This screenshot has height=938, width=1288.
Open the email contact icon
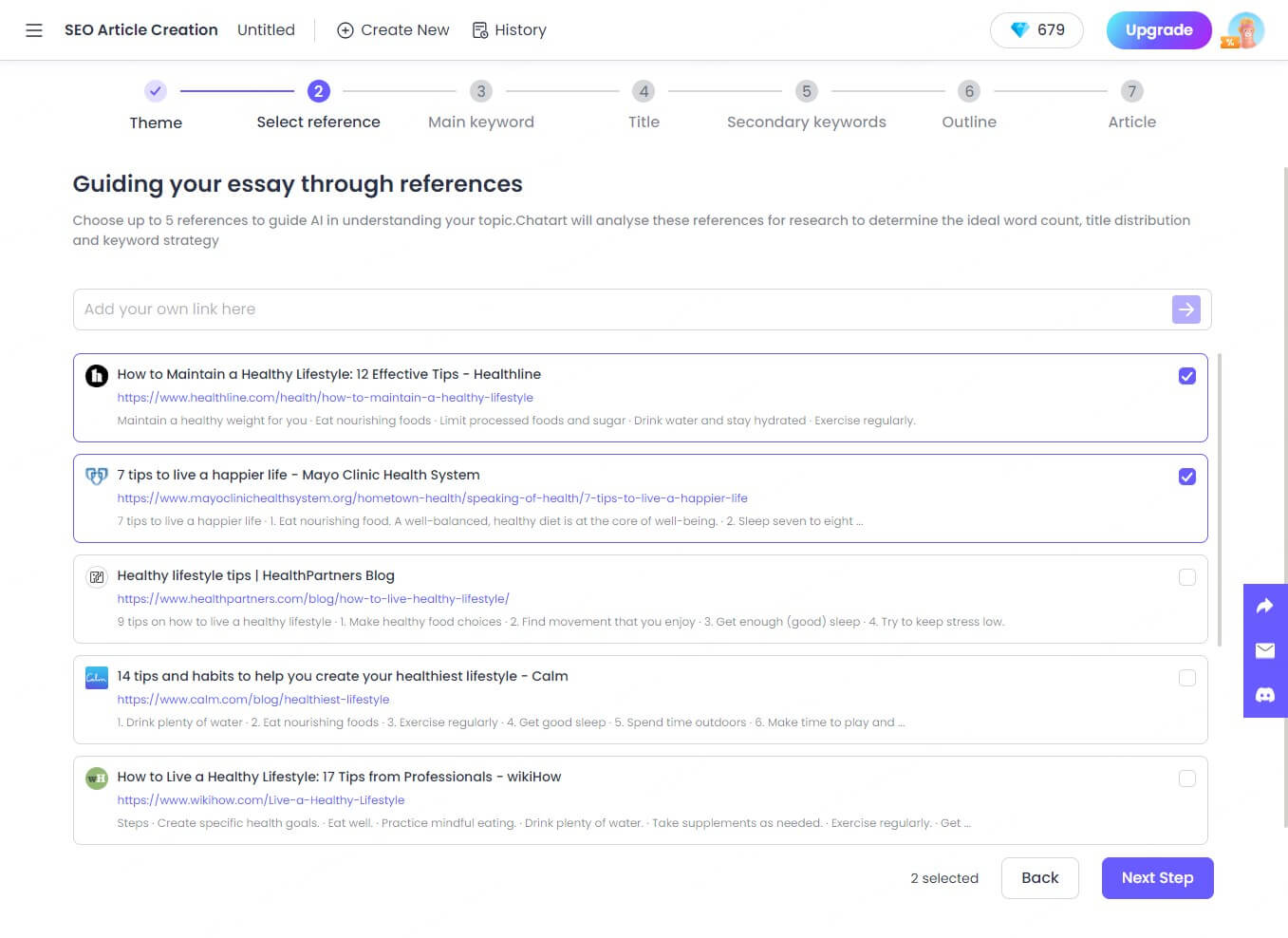pos(1264,650)
